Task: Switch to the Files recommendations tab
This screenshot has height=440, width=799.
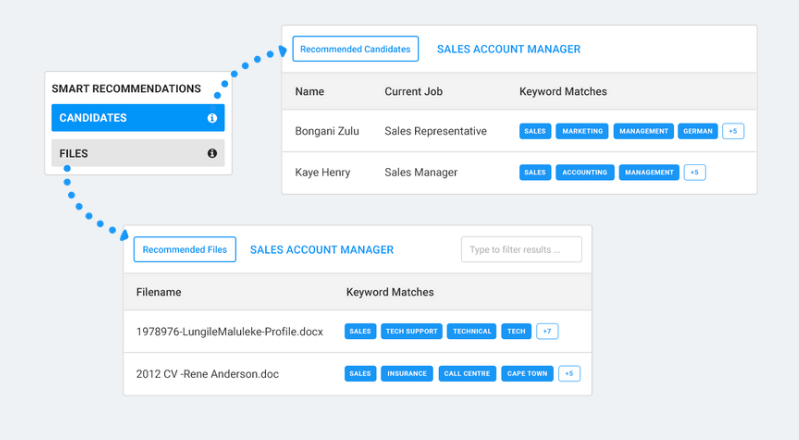Action: tap(130, 153)
